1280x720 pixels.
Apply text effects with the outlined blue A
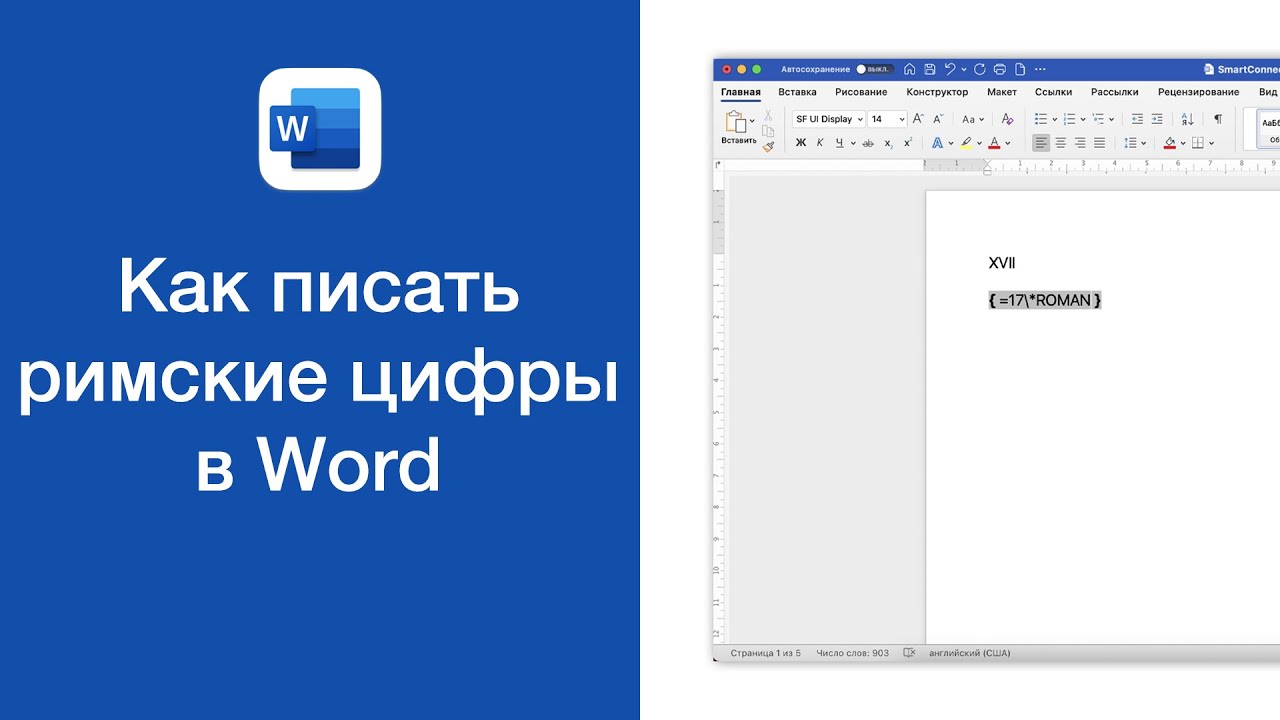pyautogui.click(x=937, y=143)
